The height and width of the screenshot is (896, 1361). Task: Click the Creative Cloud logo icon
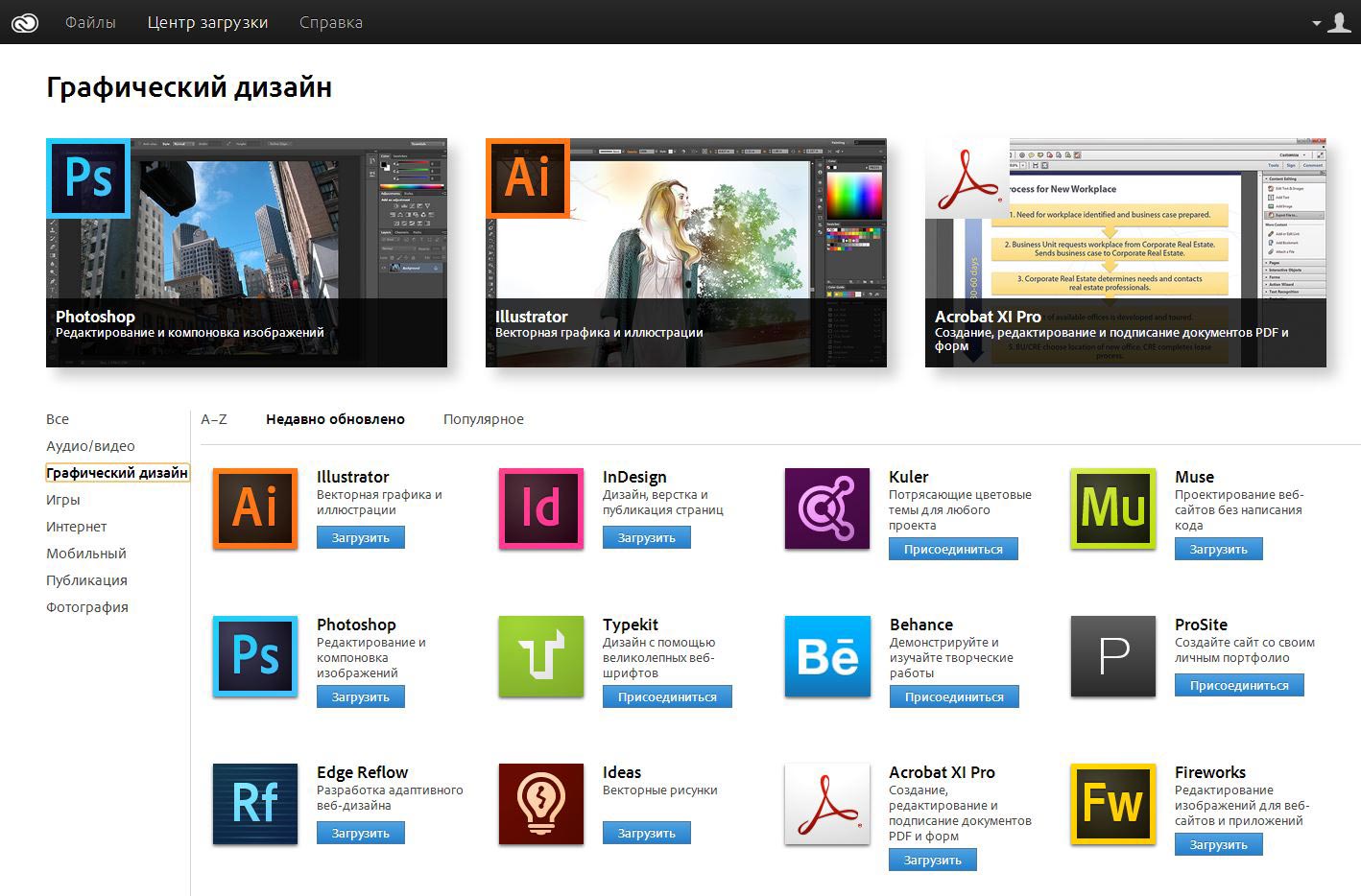click(24, 22)
